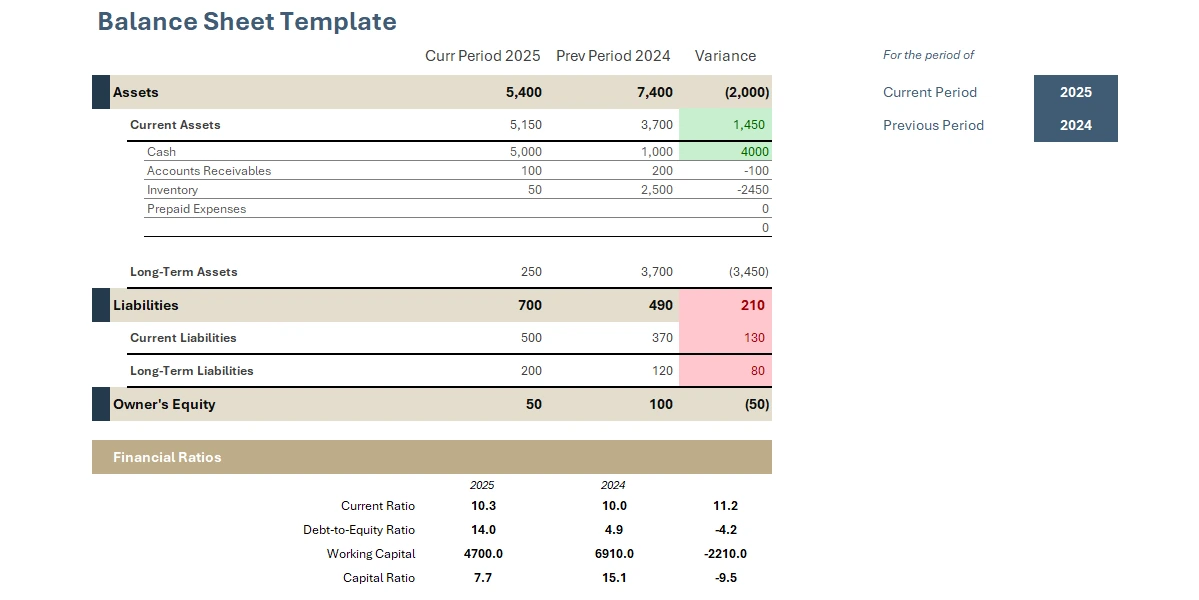The height and width of the screenshot is (600, 1199).
Task: Select Current Liabilities value 500
Action: [531, 338]
